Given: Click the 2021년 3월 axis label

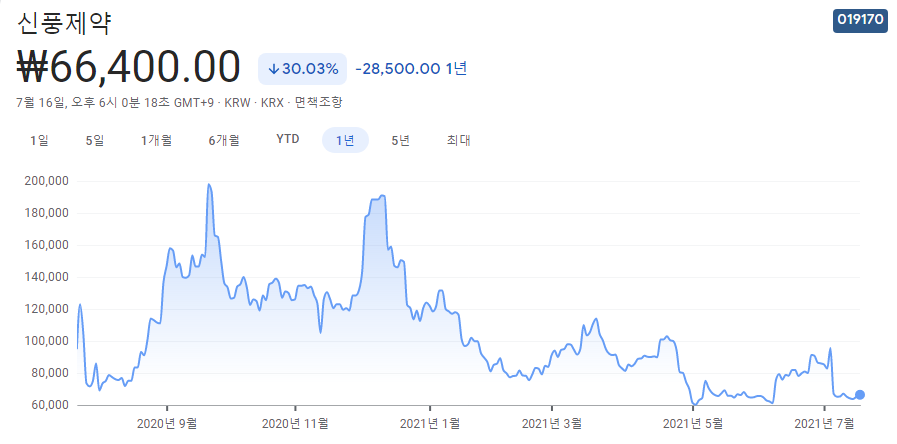Looking at the screenshot, I should click(x=552, y=423).
